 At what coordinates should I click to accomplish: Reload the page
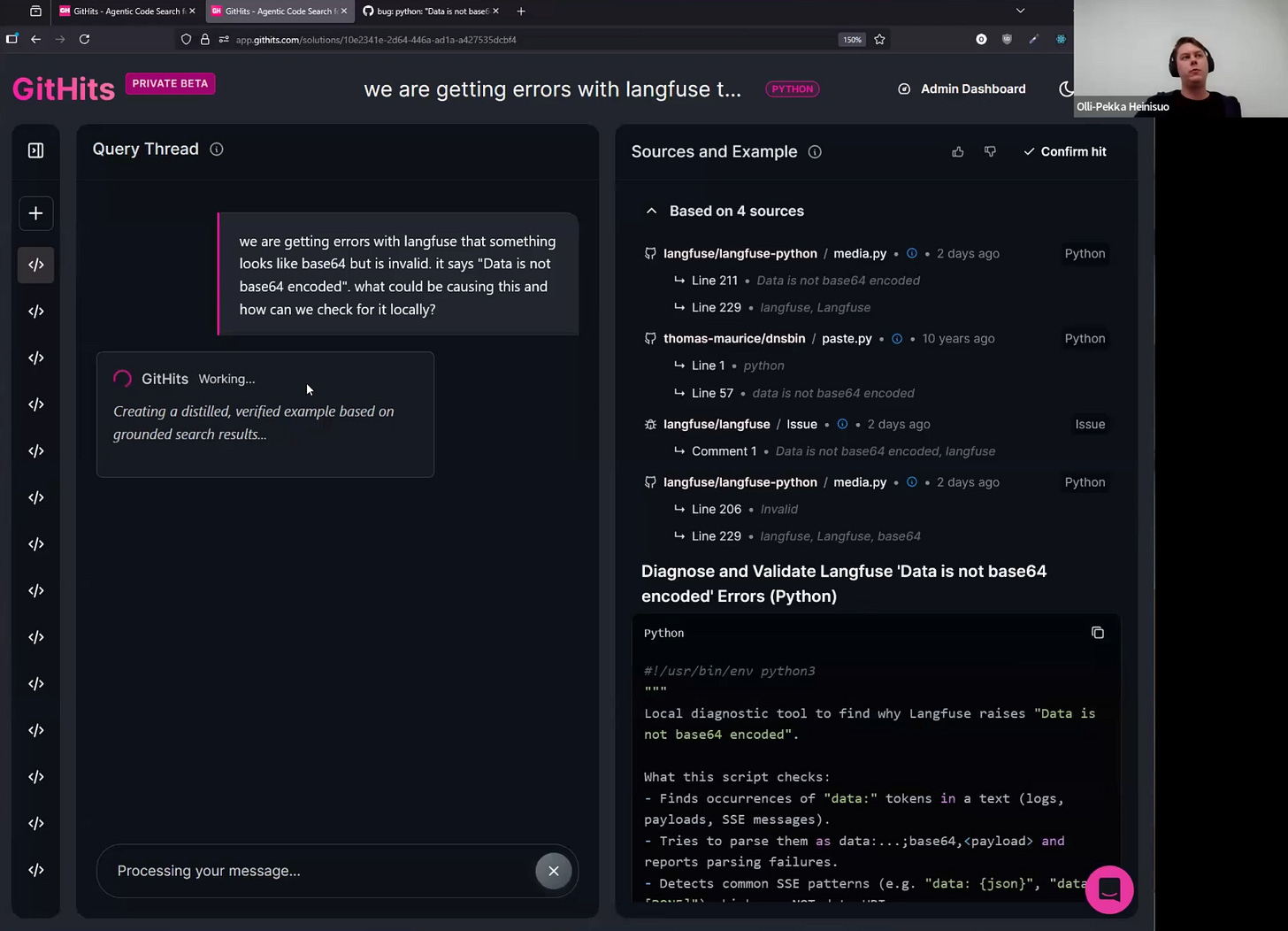coord(84,39)
